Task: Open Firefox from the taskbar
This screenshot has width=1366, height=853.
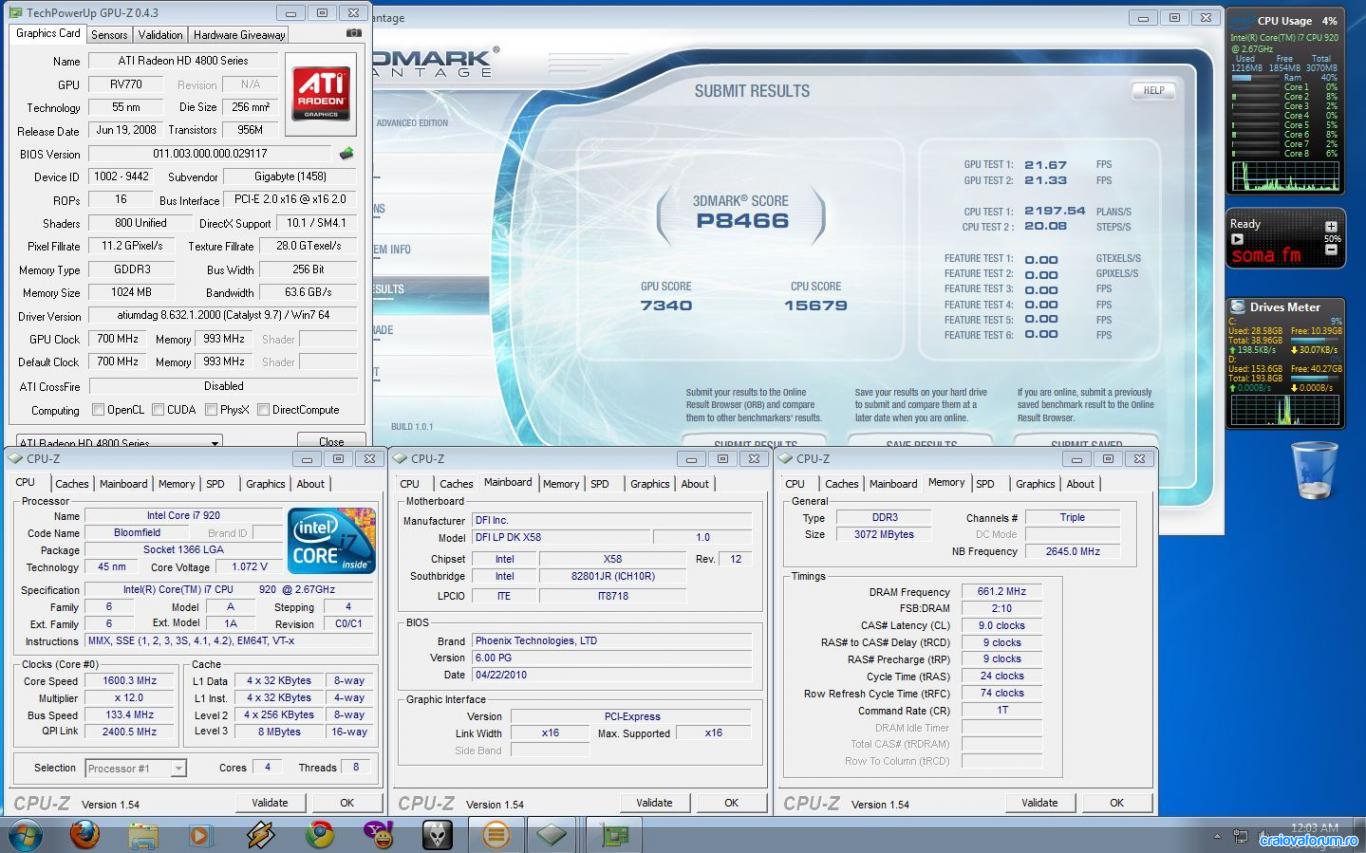Action: [85, 833]
